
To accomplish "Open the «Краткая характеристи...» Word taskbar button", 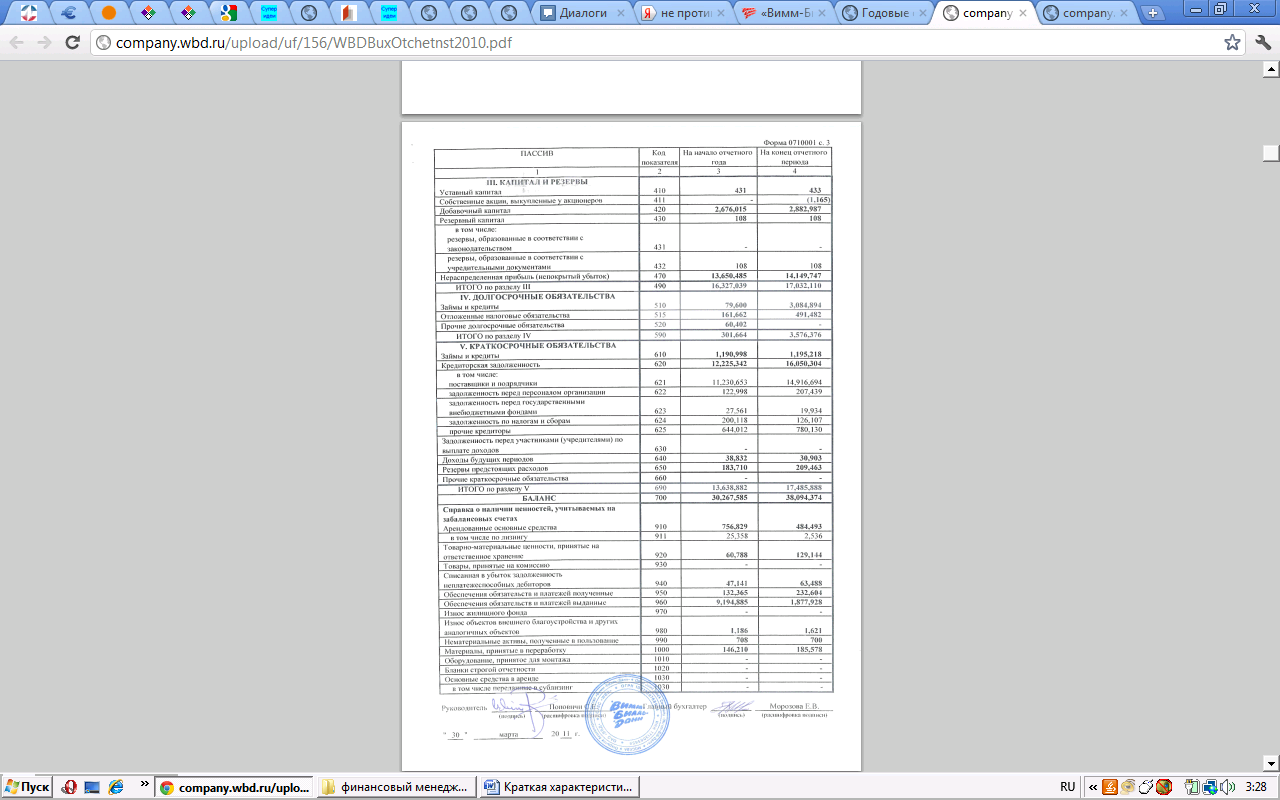I will point(559,787).
